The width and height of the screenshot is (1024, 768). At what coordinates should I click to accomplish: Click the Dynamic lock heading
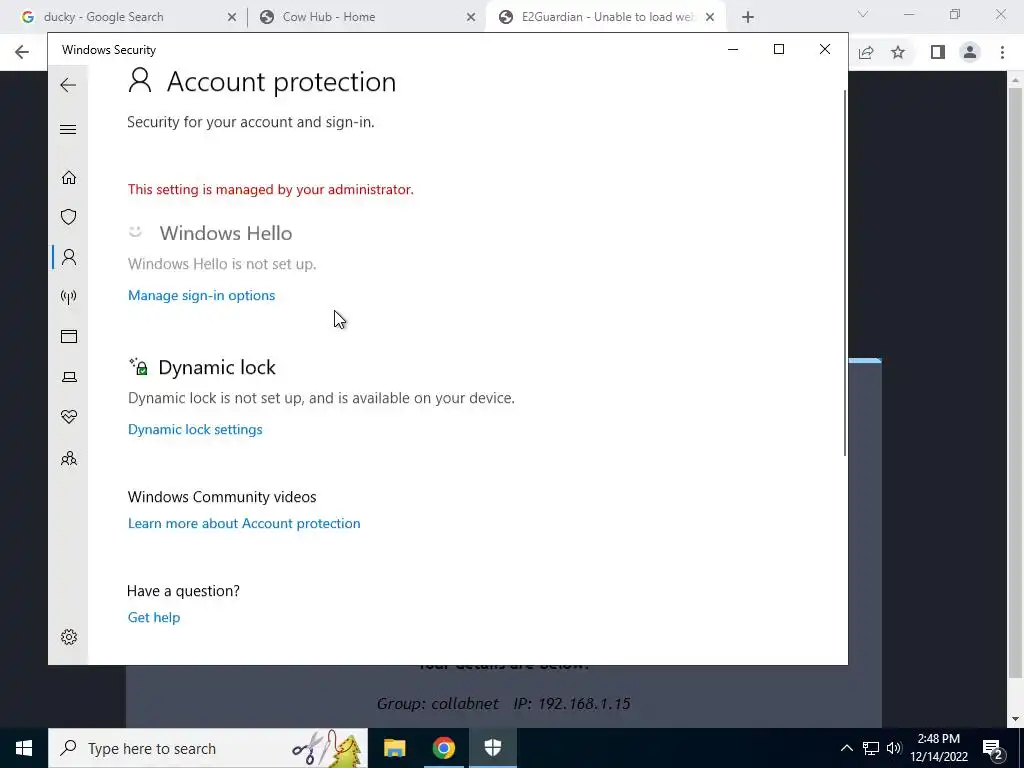tap(217, 368)
